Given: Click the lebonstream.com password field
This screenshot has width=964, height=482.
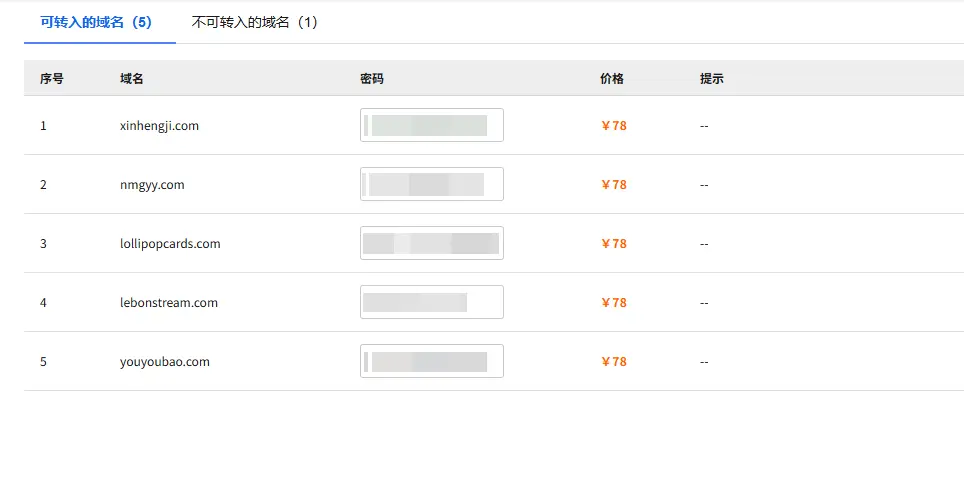Looking at the screenshot, I should pyautogui.click(x=432, y=302).
